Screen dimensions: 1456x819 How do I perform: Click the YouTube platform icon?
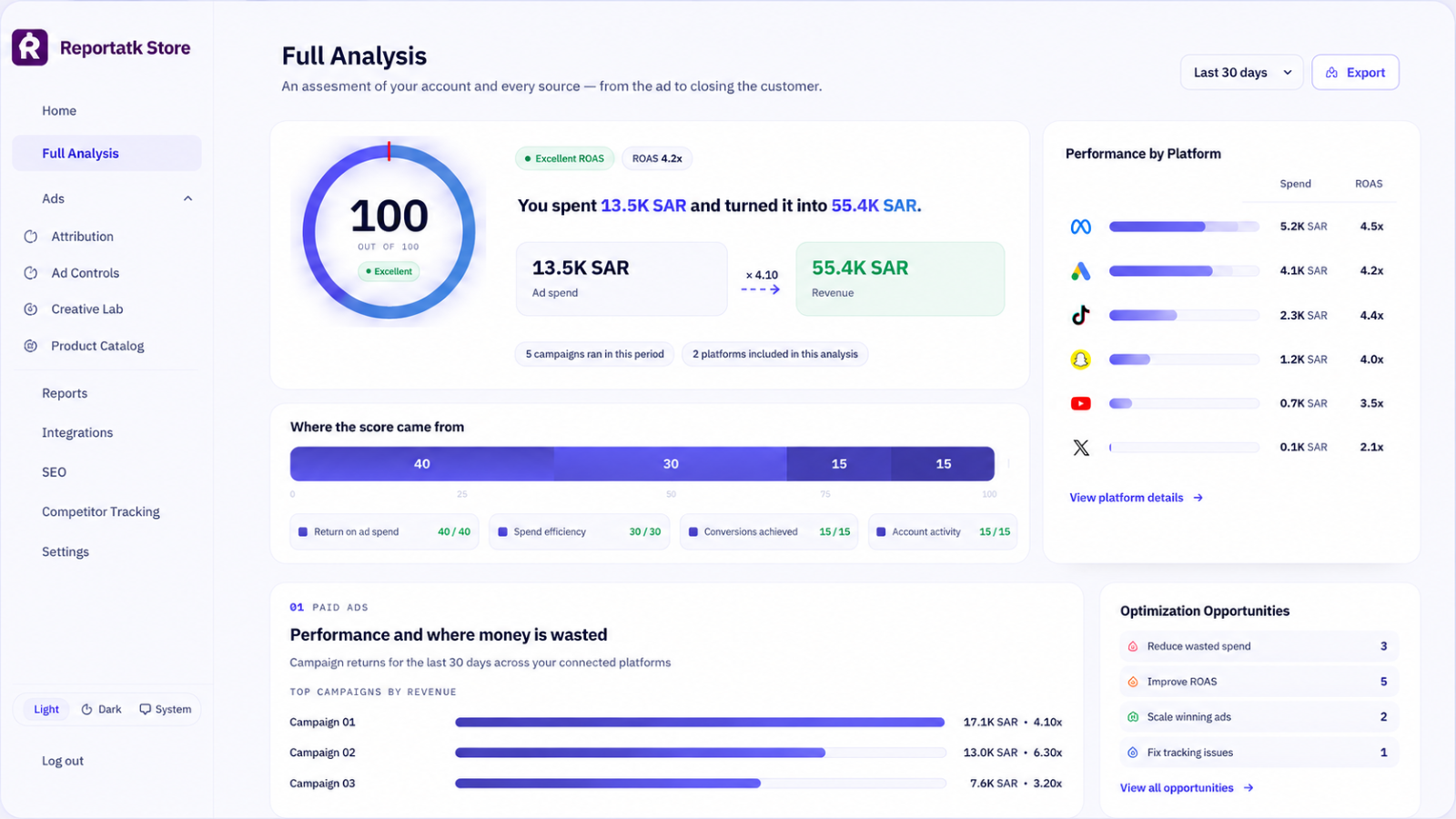click(x=1081, y=403)
